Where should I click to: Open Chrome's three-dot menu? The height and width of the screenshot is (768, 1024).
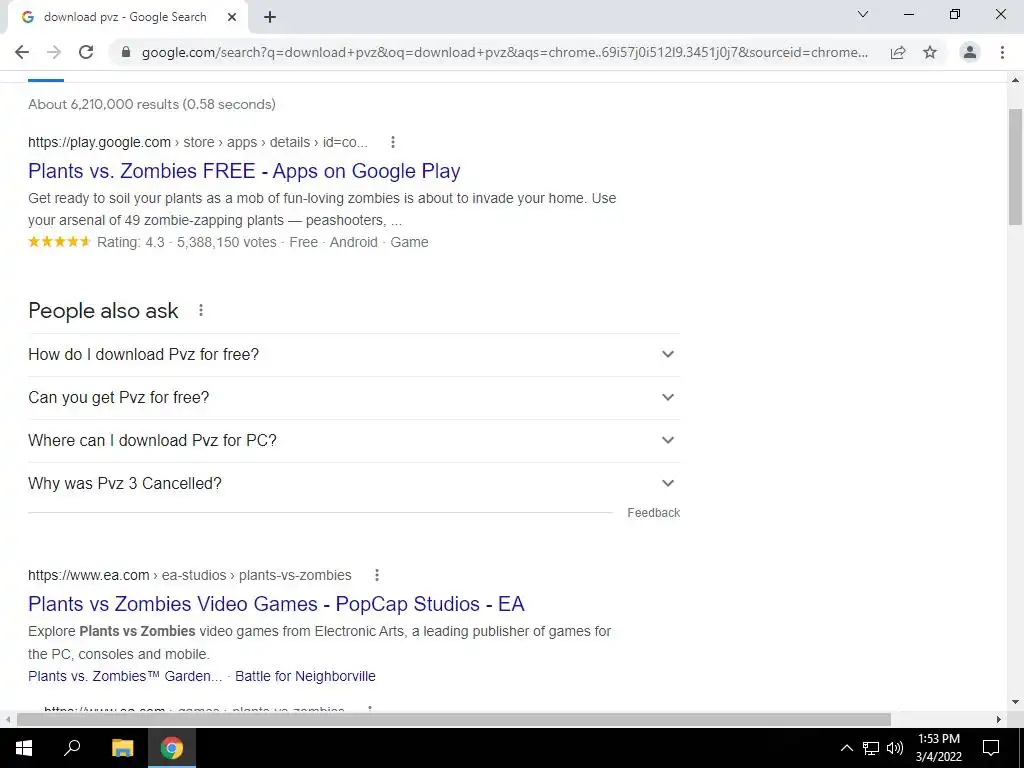click(x=1002, y=52)
